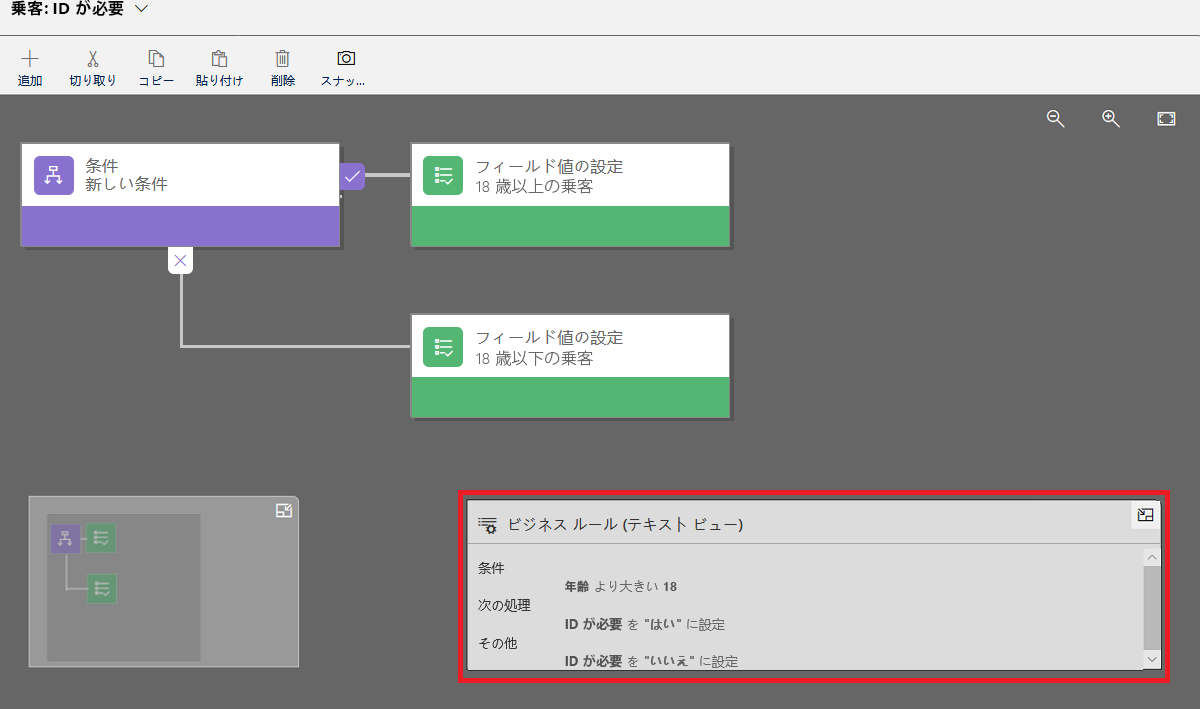Click the コピー copy icon

tap(156, 59)
